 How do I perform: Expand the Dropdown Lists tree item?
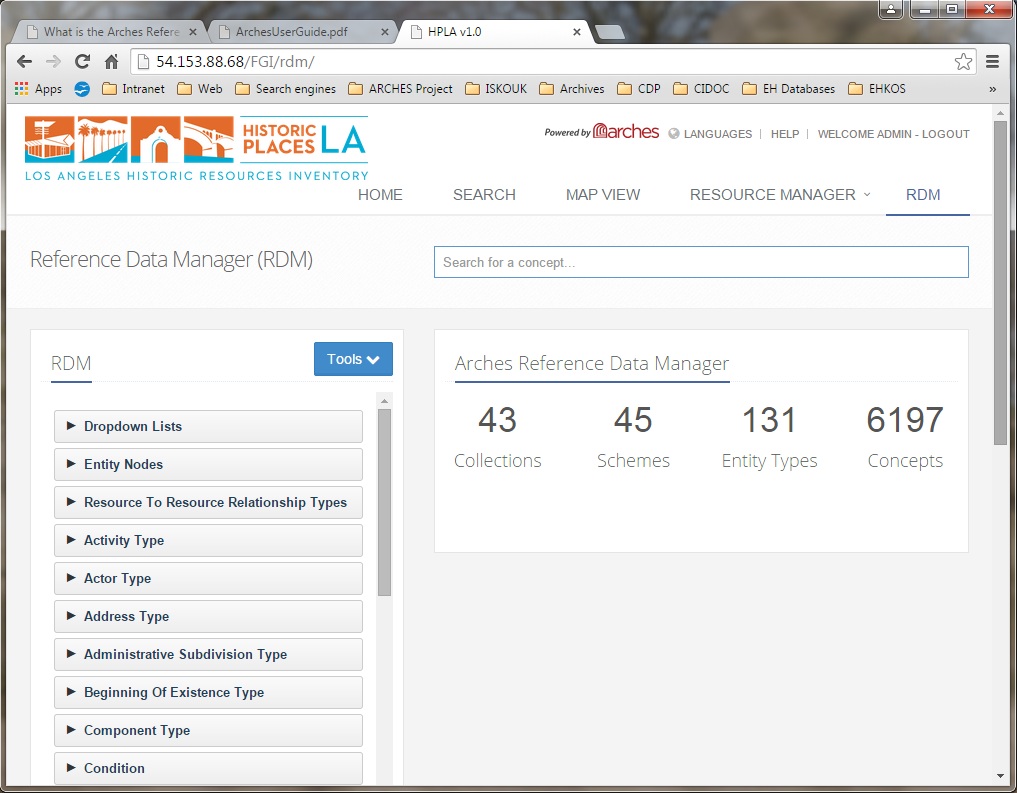tap(208, 426)
